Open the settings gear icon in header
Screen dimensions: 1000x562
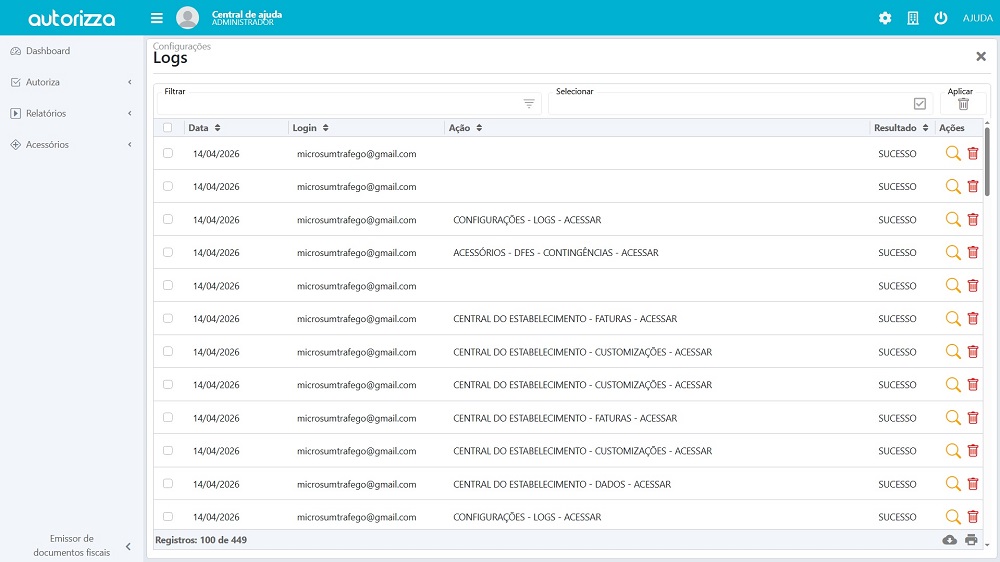coord(884,18)
